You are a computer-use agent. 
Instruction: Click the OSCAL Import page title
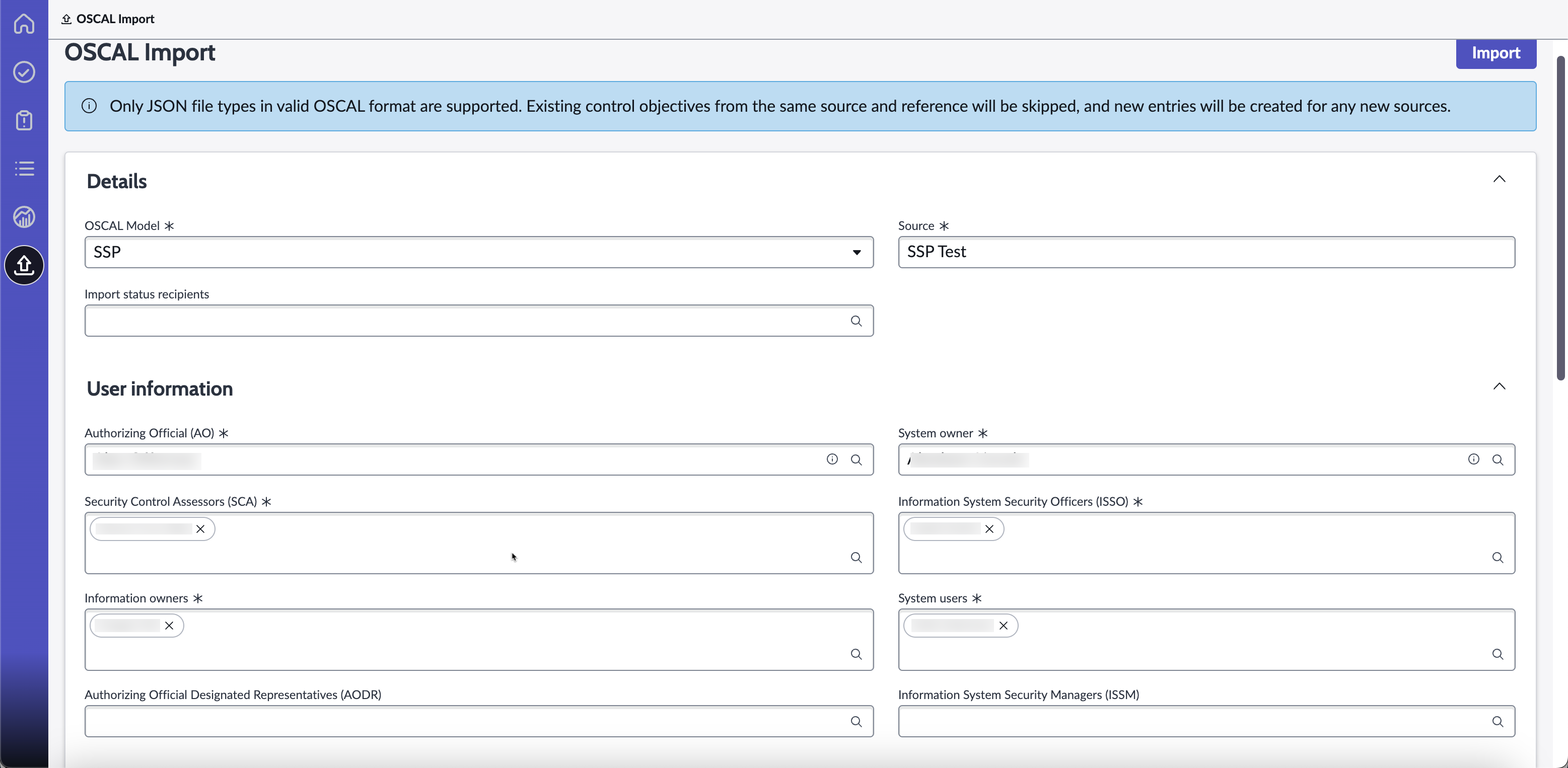139,53
